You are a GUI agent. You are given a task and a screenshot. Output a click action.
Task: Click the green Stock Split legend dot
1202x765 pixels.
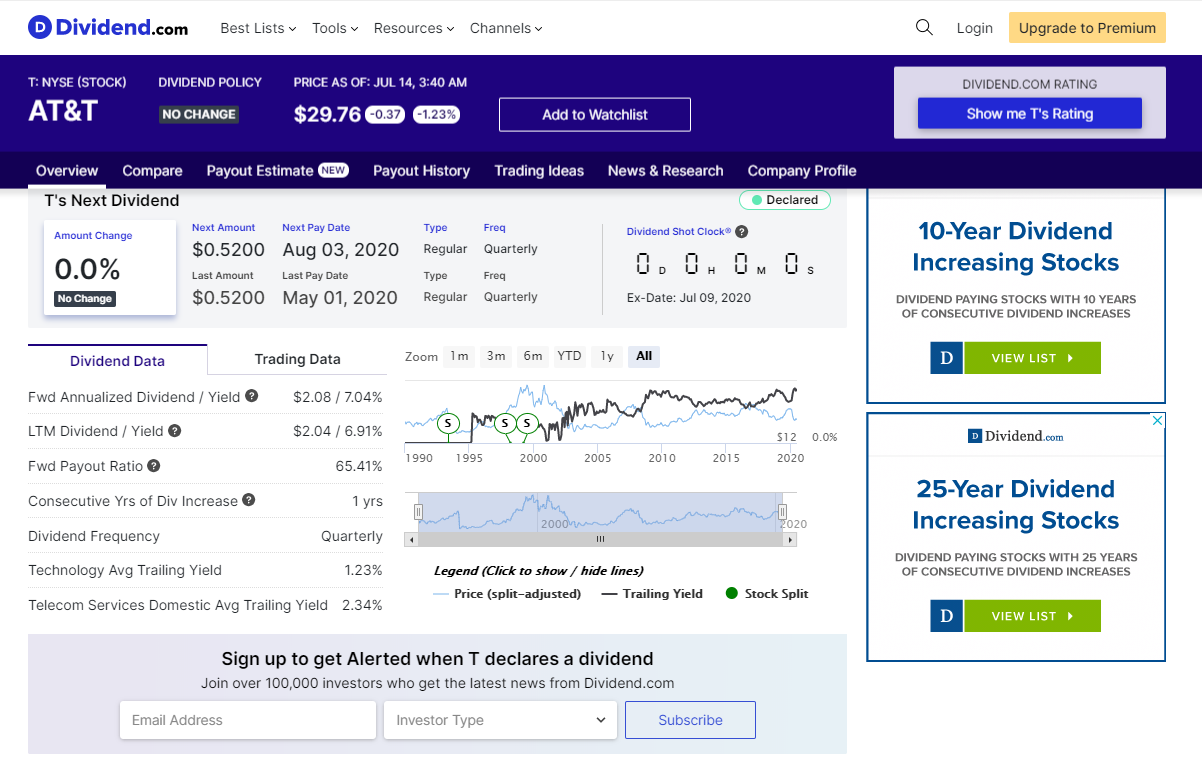(x=732, y=593)
